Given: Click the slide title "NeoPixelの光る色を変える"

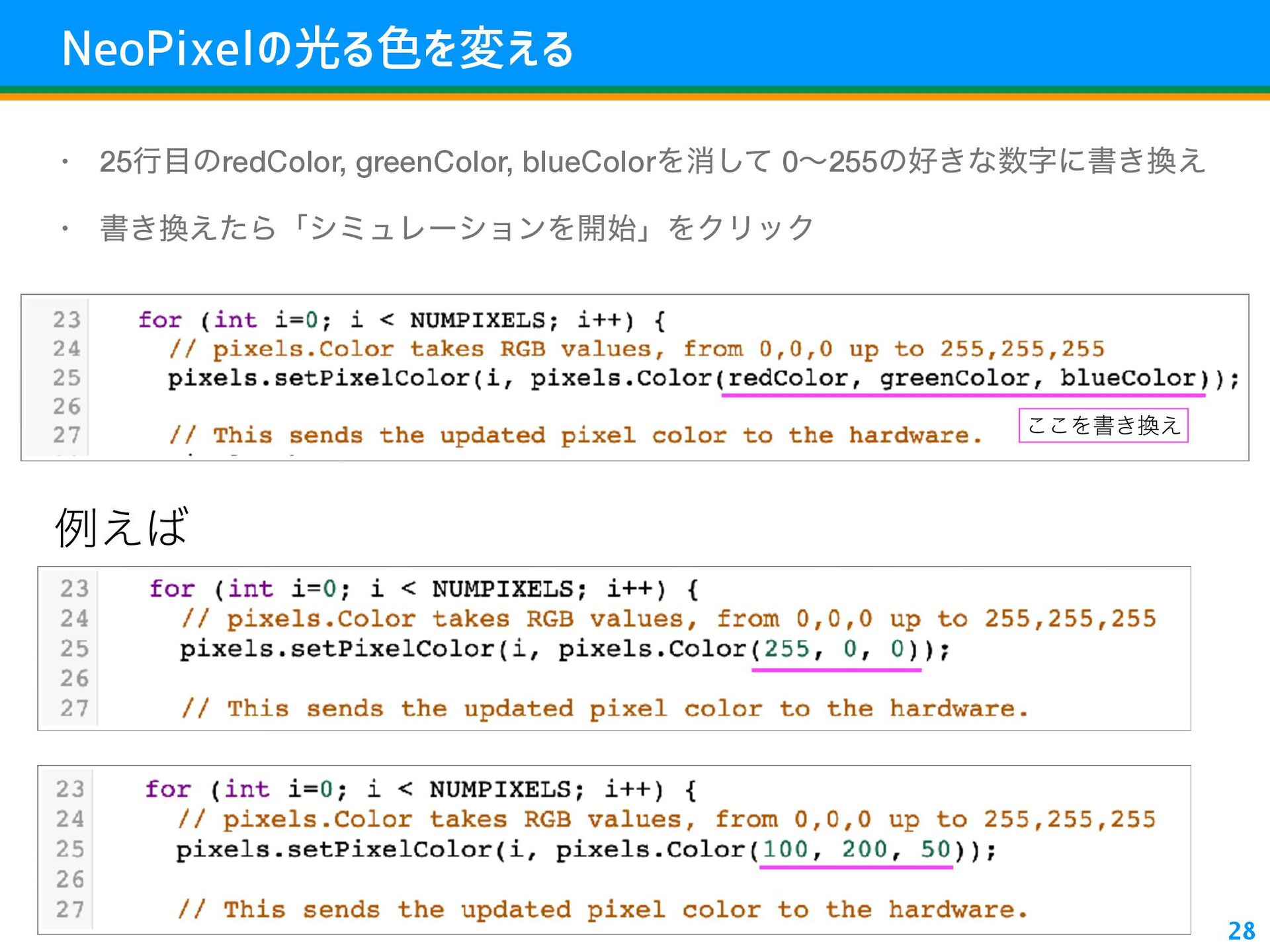Looking at the screenshot, I should (x=317, y=49).
